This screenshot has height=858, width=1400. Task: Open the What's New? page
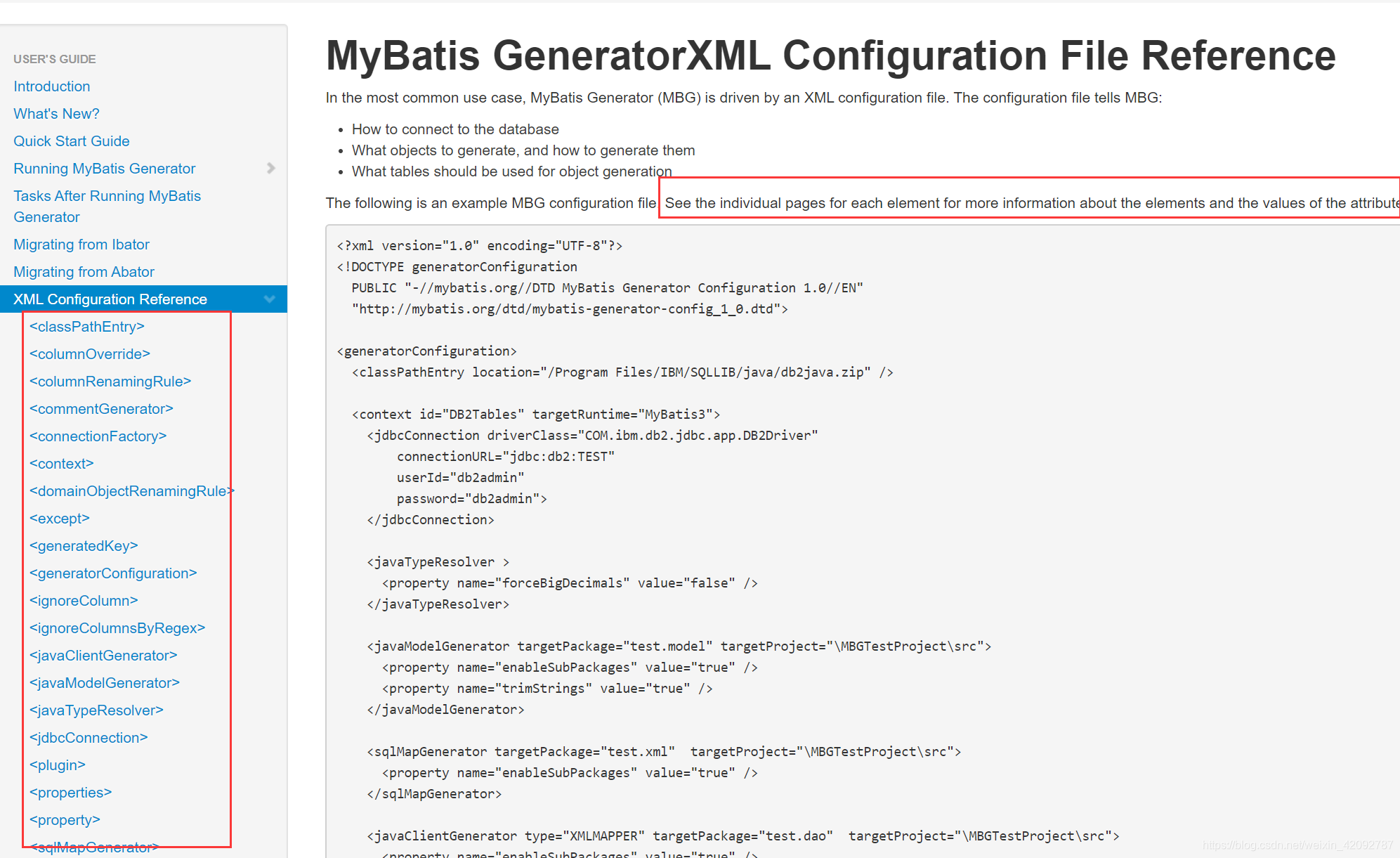click(x=56, y=114)
